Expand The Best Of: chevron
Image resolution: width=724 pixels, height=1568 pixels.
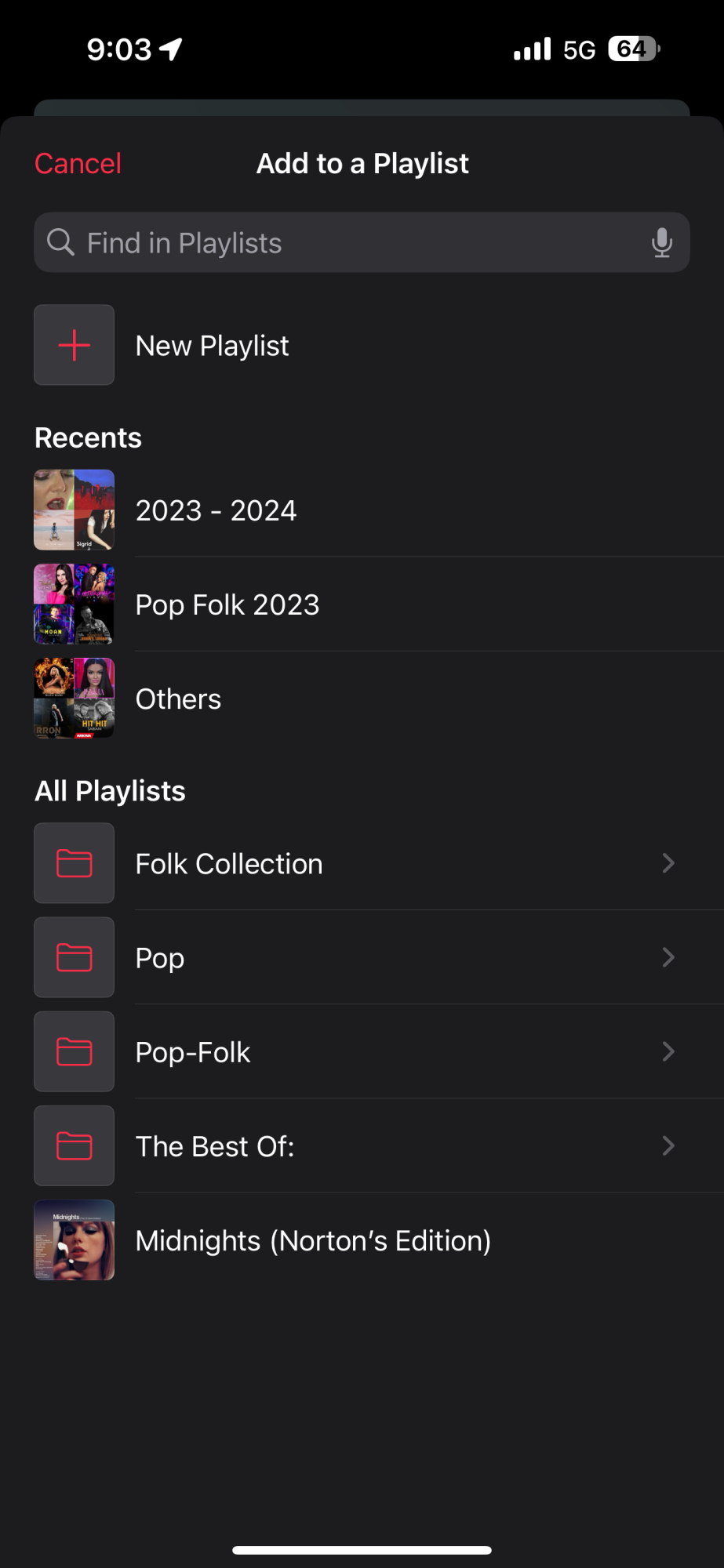click(x=668, y=1145)
